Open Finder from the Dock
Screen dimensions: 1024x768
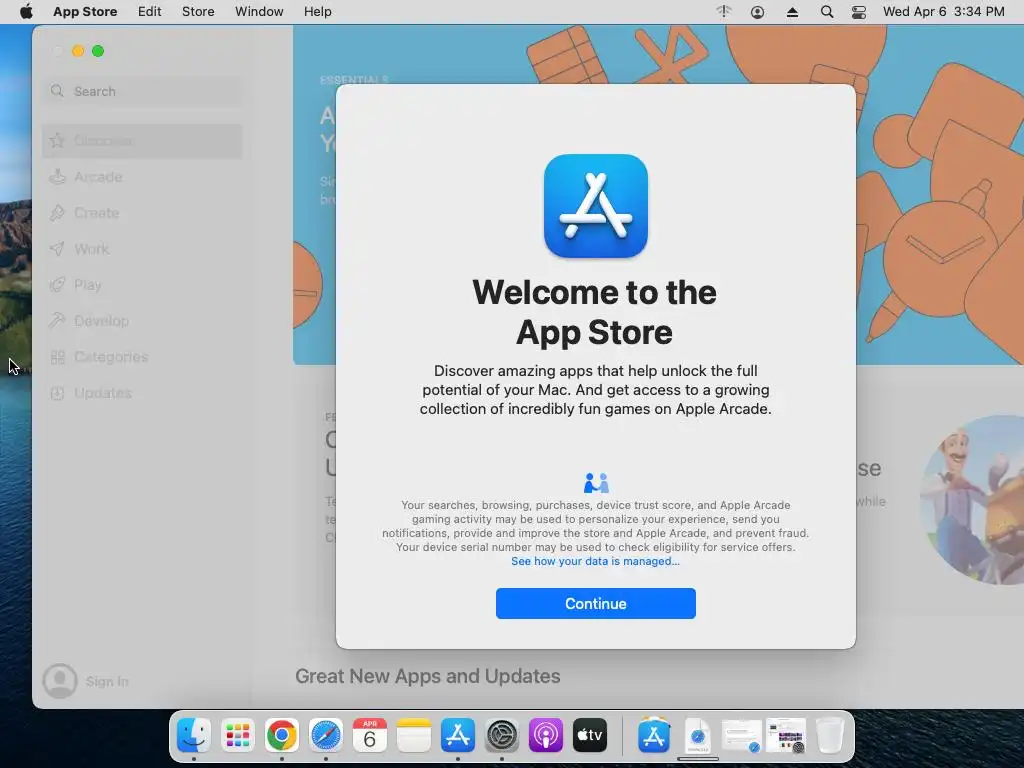point(193,735)
